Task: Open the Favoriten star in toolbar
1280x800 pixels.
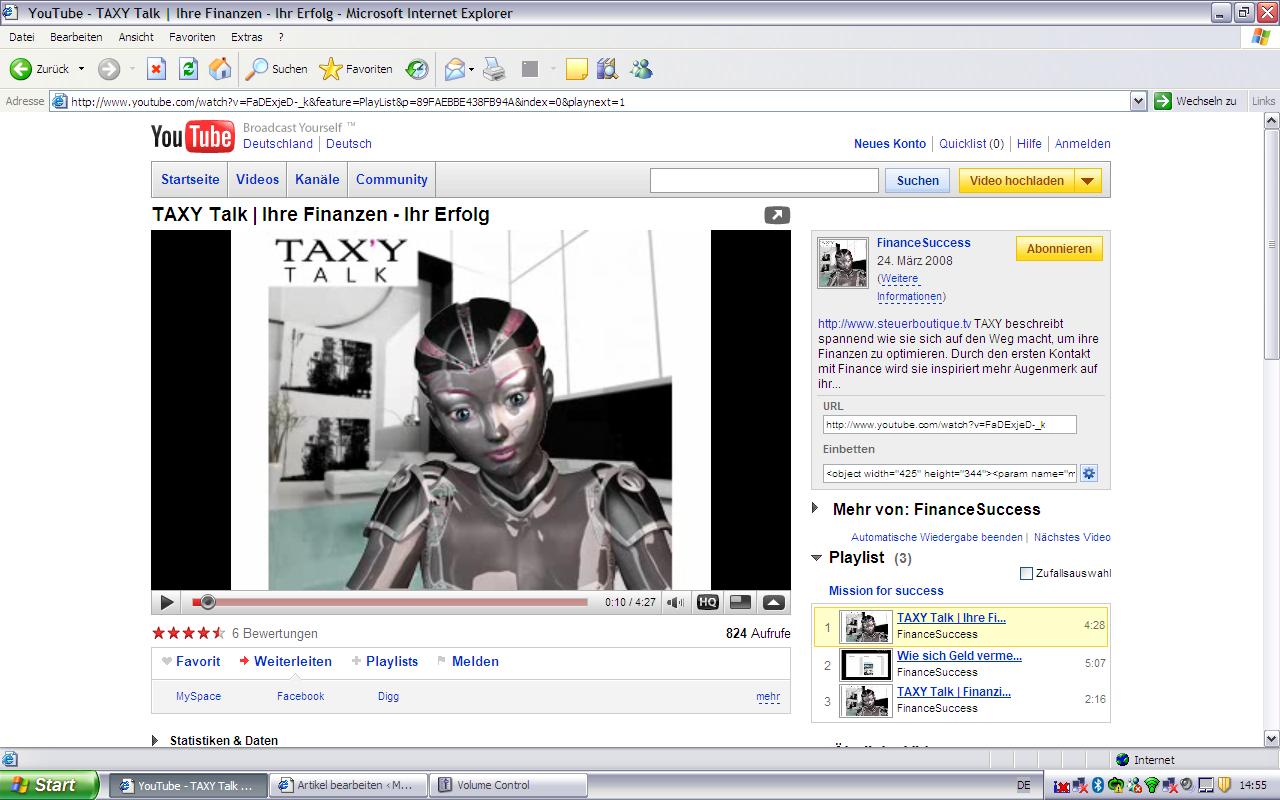Action: pyautogui.click(x=356, y=69)
